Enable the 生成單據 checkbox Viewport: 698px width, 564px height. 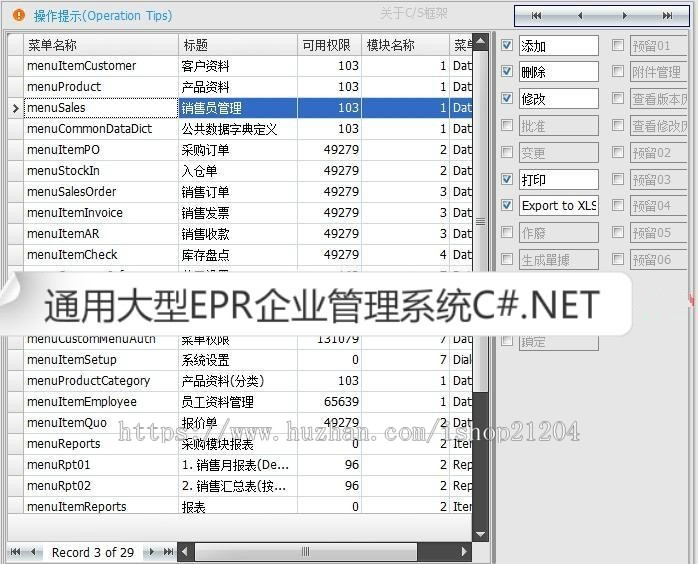(507, 259)
